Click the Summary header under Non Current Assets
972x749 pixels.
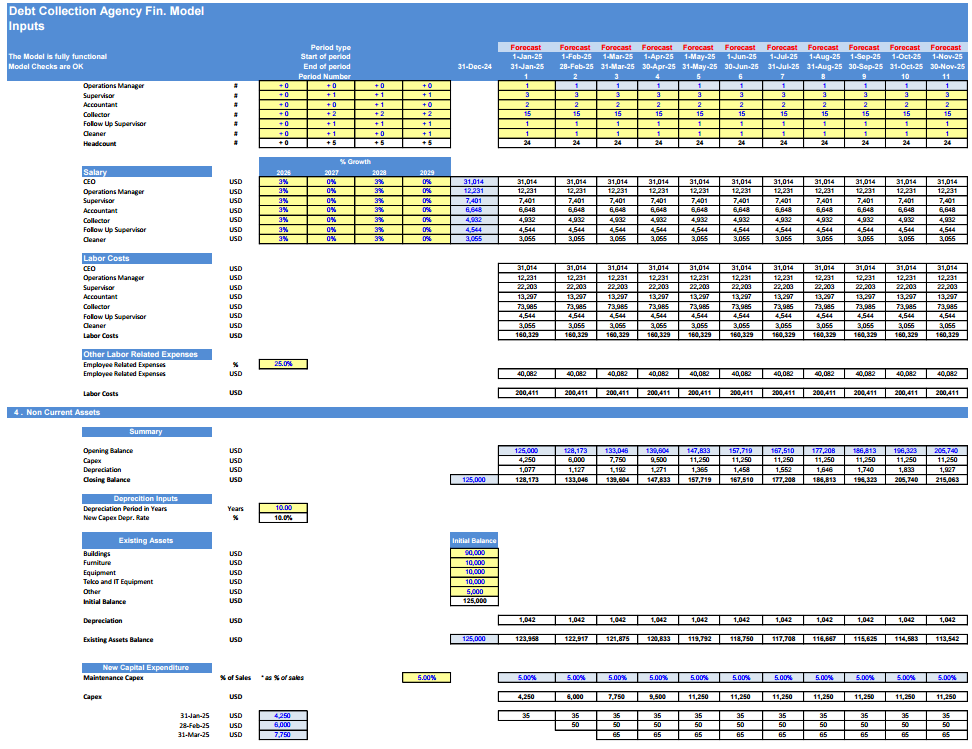(x=147, y=431)
